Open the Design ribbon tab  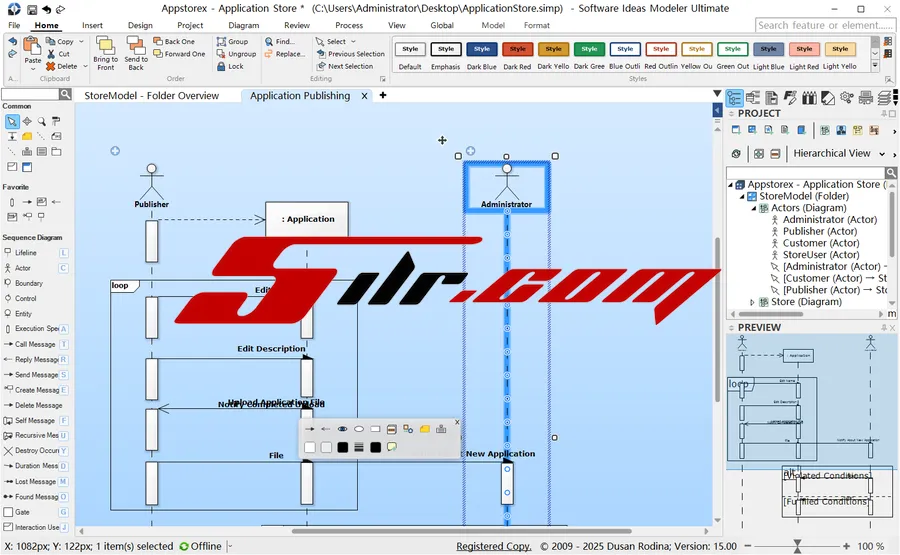(140, 25)
